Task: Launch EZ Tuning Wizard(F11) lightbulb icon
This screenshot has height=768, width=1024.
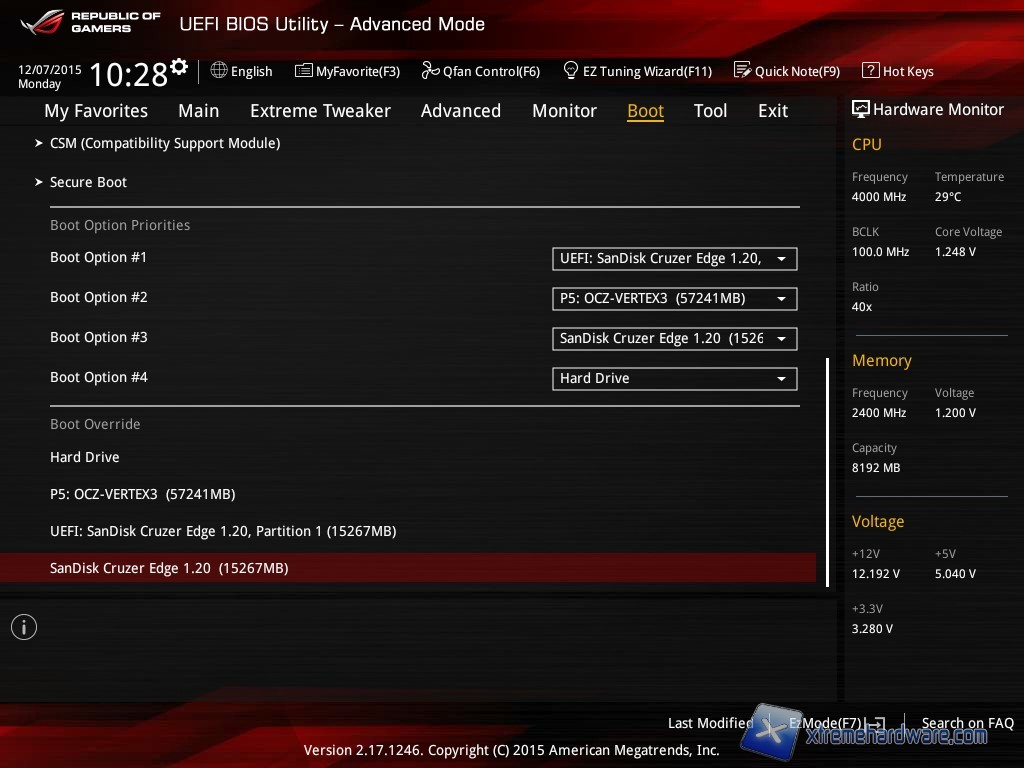Action: click(571, 71)
